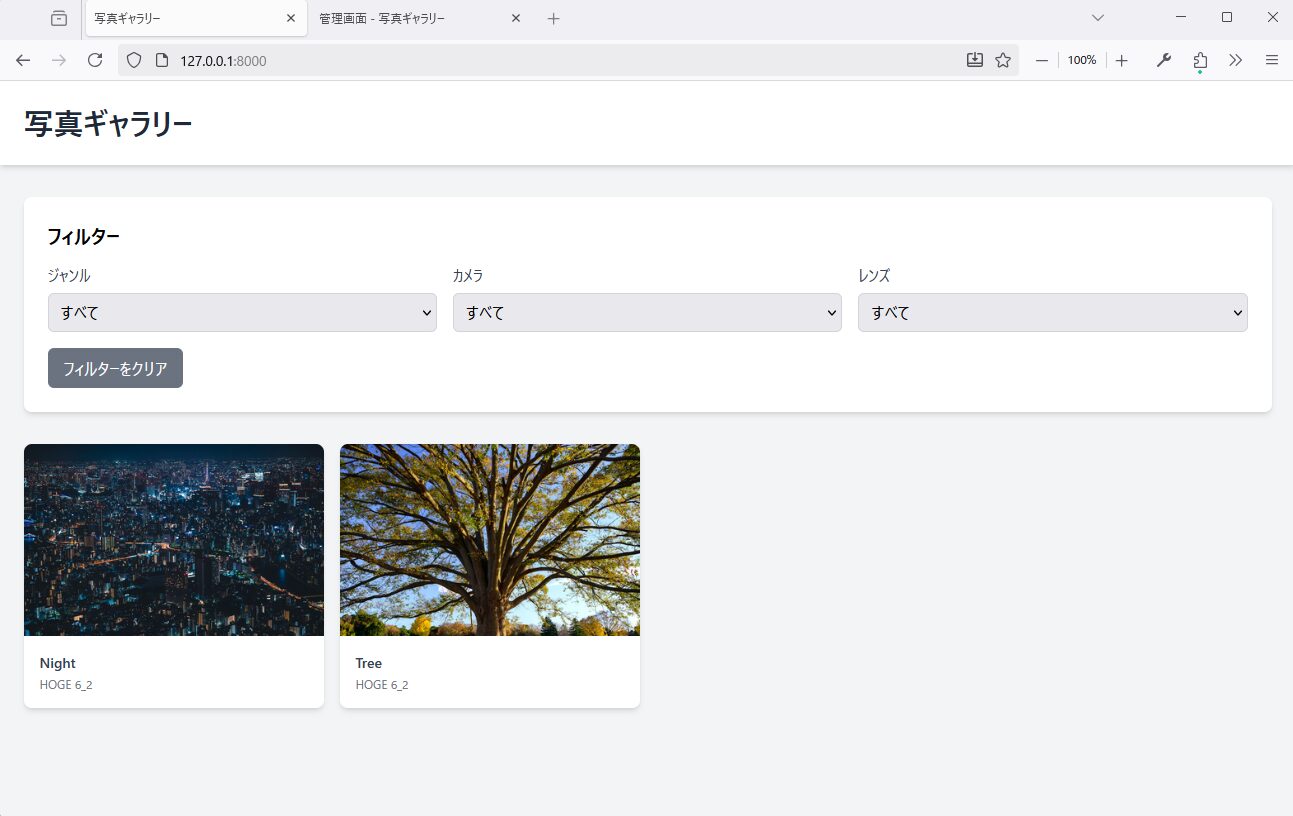The height and width of the screenshot is (816, 1293).
Task: Click the フィルターをクリア button
Action: pyautogui.click(x=115, y=368)
